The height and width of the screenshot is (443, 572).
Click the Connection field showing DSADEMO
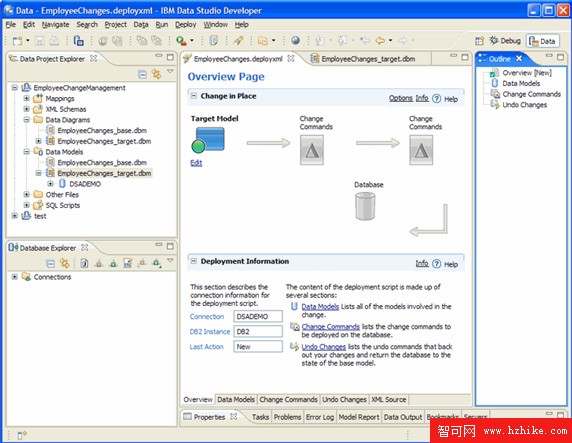(258, 316)
